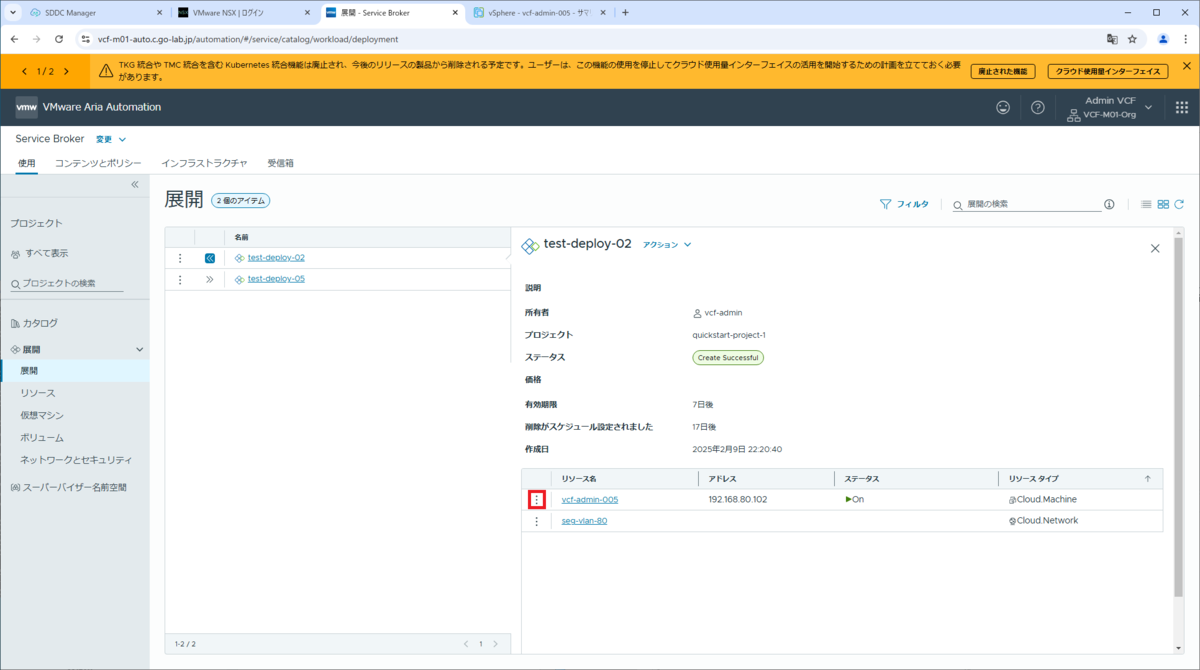Close the test-deploy-02 detail panel
This screenshot has height=670, width=1200.
[1155, 248]
